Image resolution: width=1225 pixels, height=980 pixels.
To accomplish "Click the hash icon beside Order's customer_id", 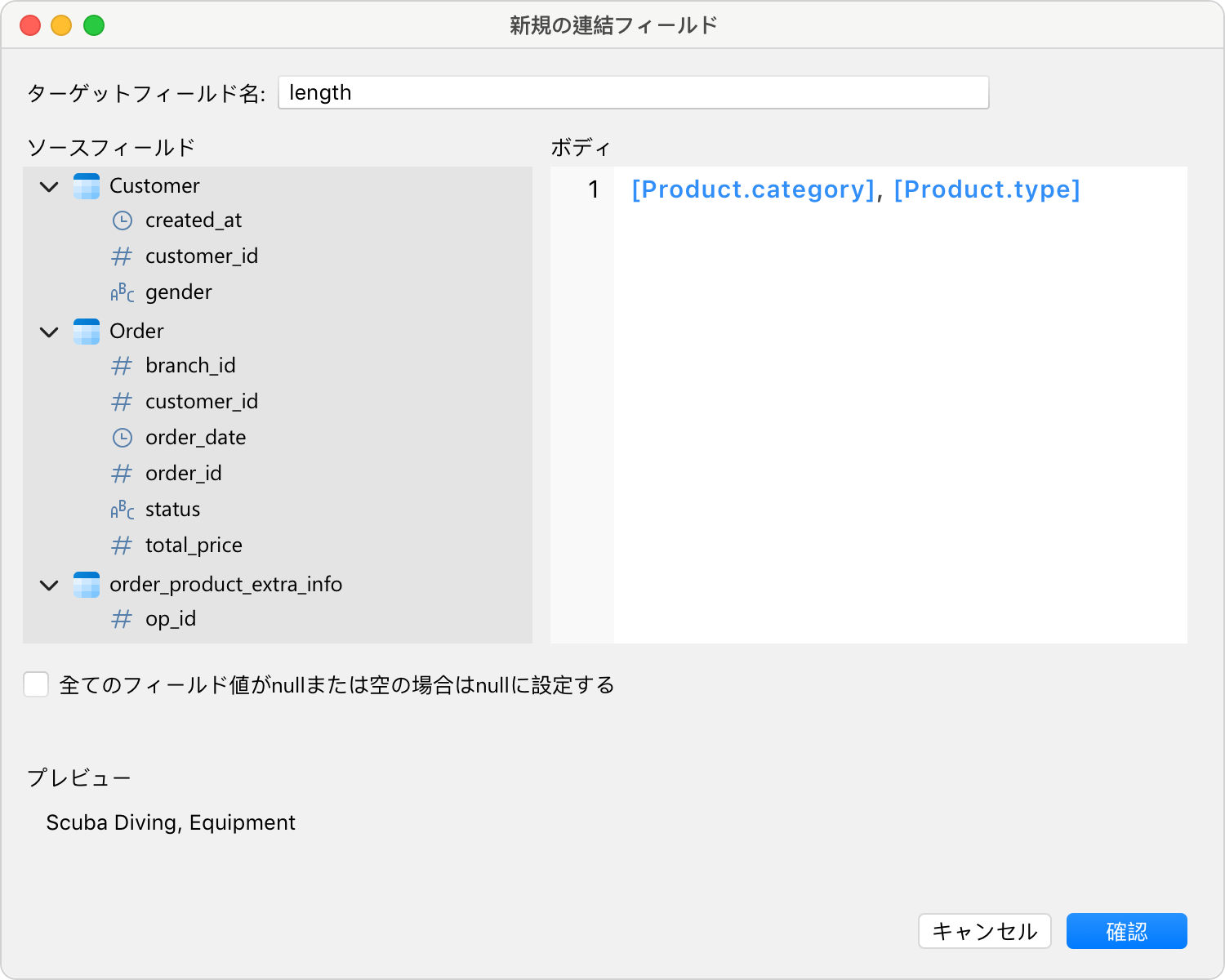I will (x=122, y=402).
